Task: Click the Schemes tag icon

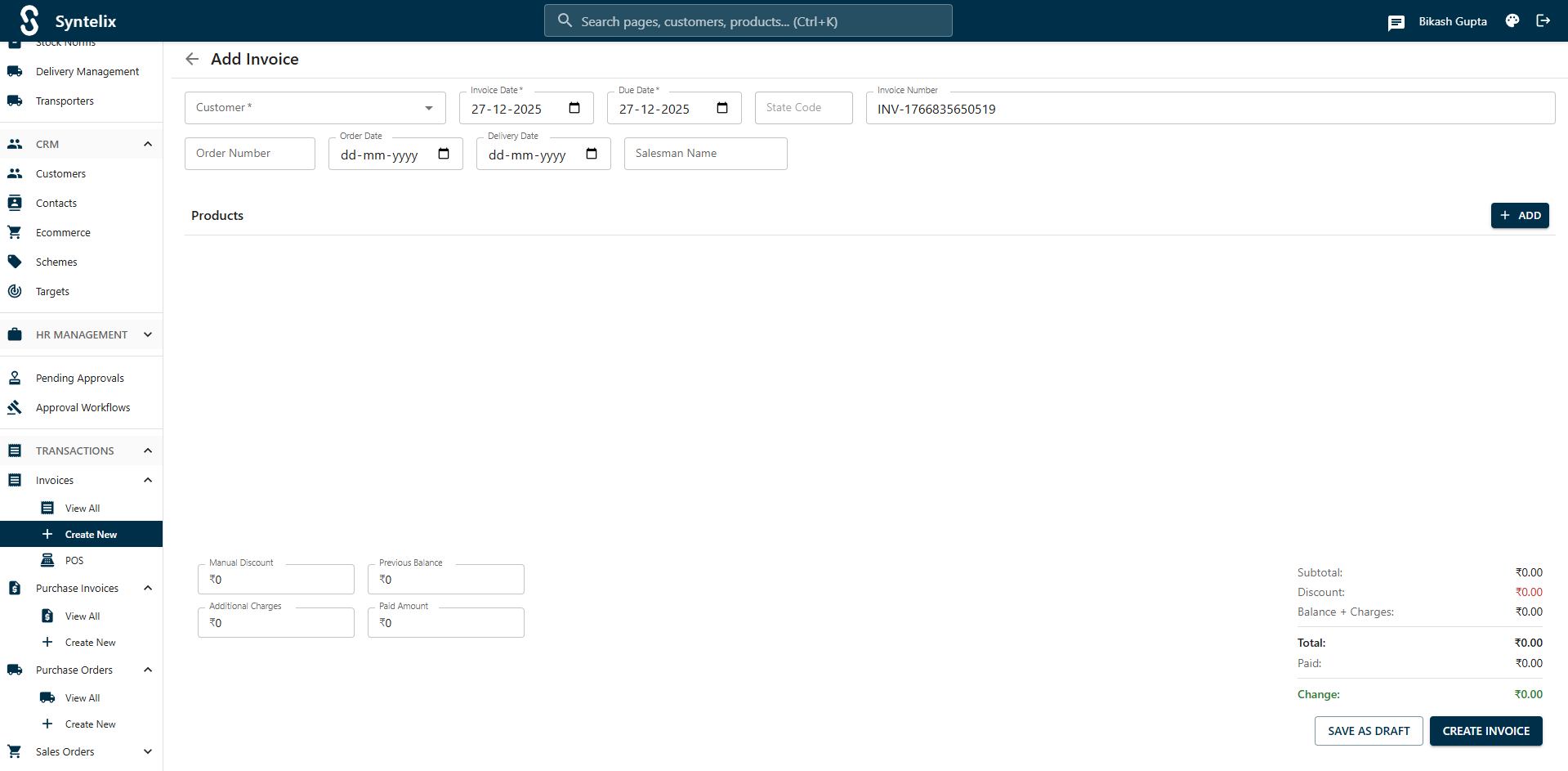Action: [x=15, y=261]
